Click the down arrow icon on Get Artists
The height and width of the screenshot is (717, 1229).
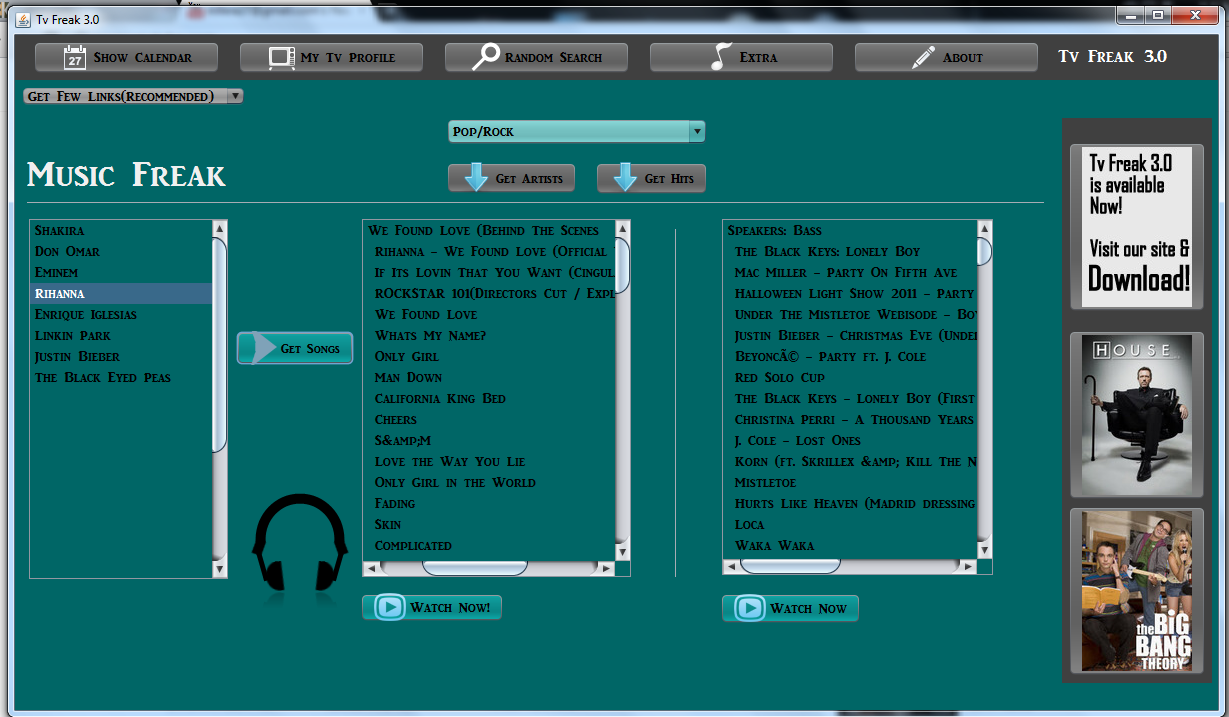click(474, 177)
